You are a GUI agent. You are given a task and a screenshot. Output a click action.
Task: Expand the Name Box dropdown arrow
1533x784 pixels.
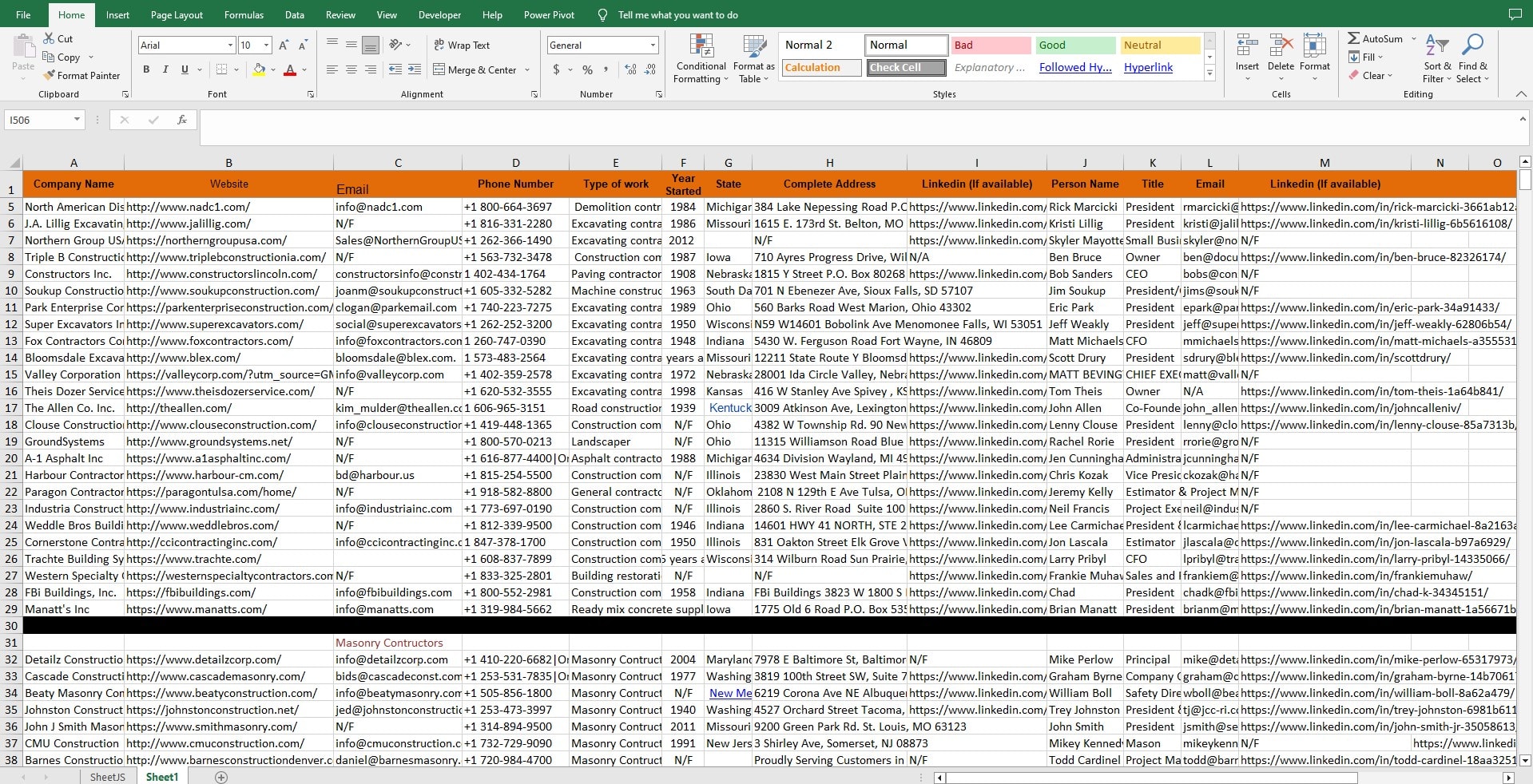[77, 120]
